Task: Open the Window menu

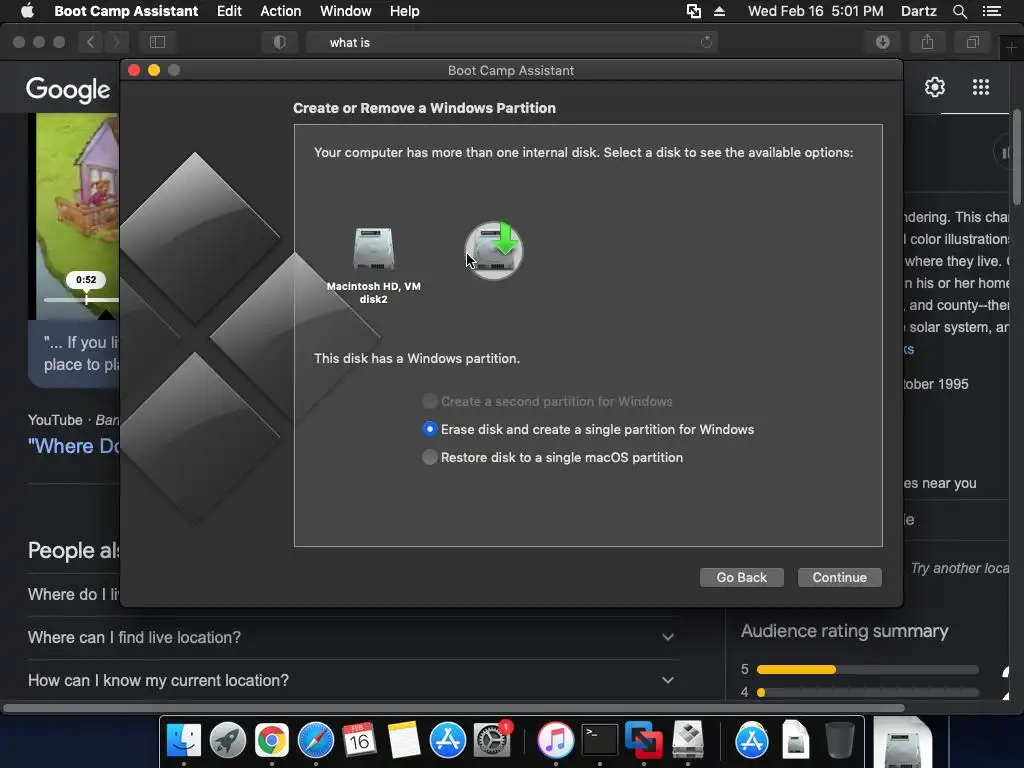Action: pyautogui.click(x=345, y=11)
